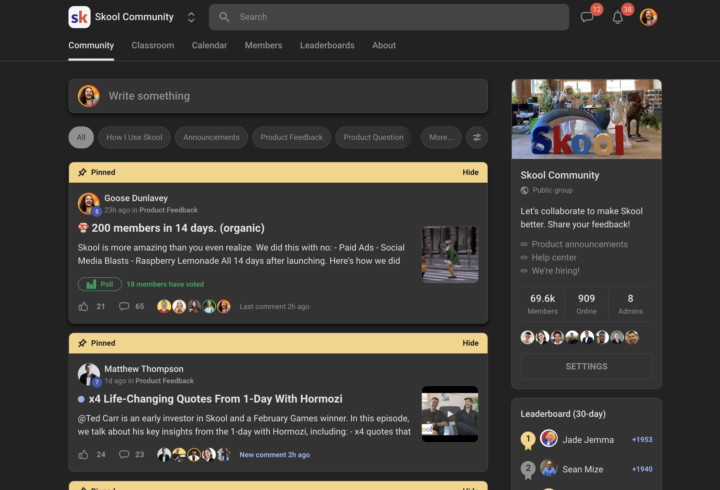Click the Skool Community cover image

click(x=587, y=119)
